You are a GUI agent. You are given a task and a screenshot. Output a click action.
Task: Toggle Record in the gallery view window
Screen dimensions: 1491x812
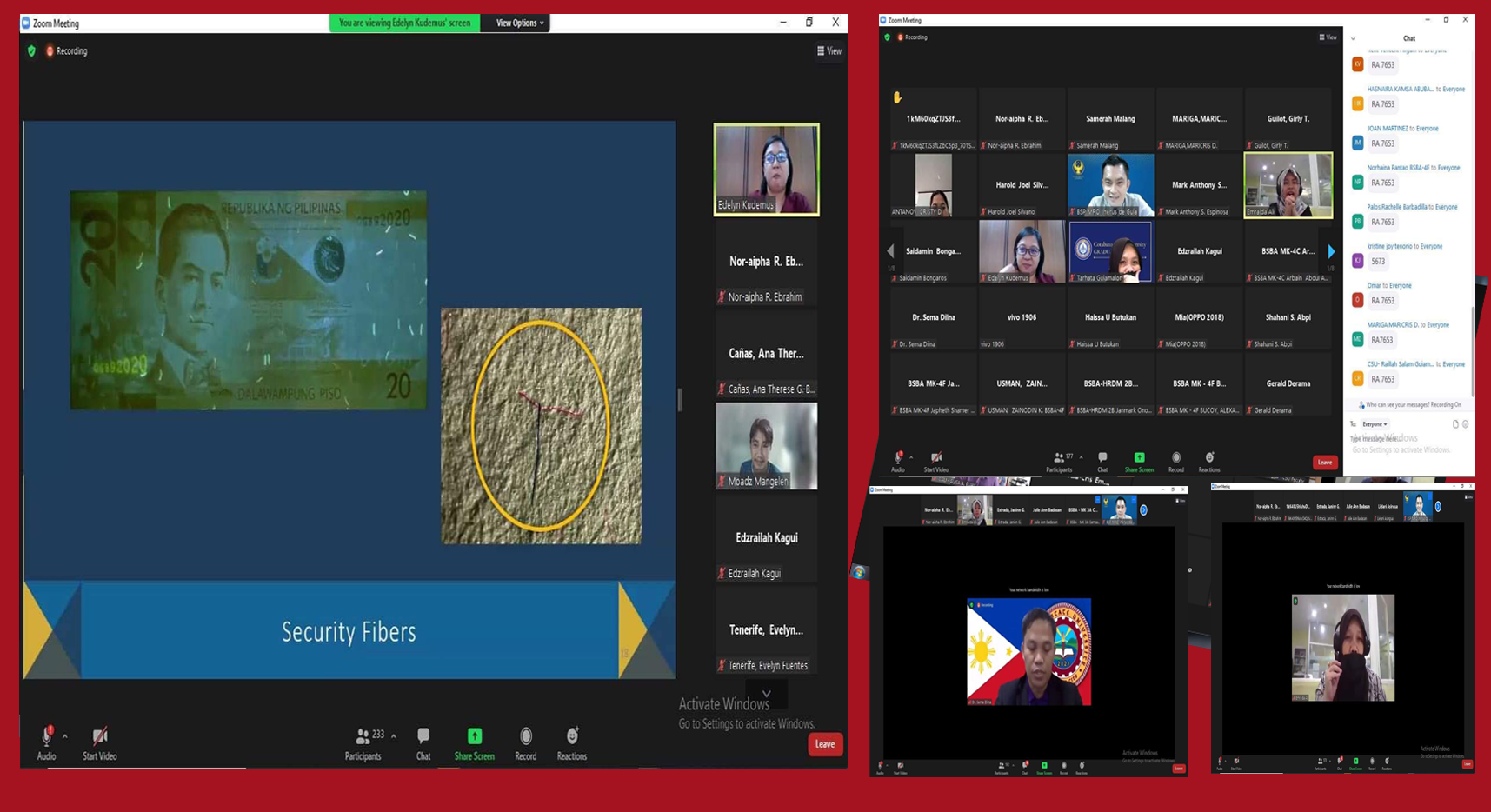(x=1175, y=461)
